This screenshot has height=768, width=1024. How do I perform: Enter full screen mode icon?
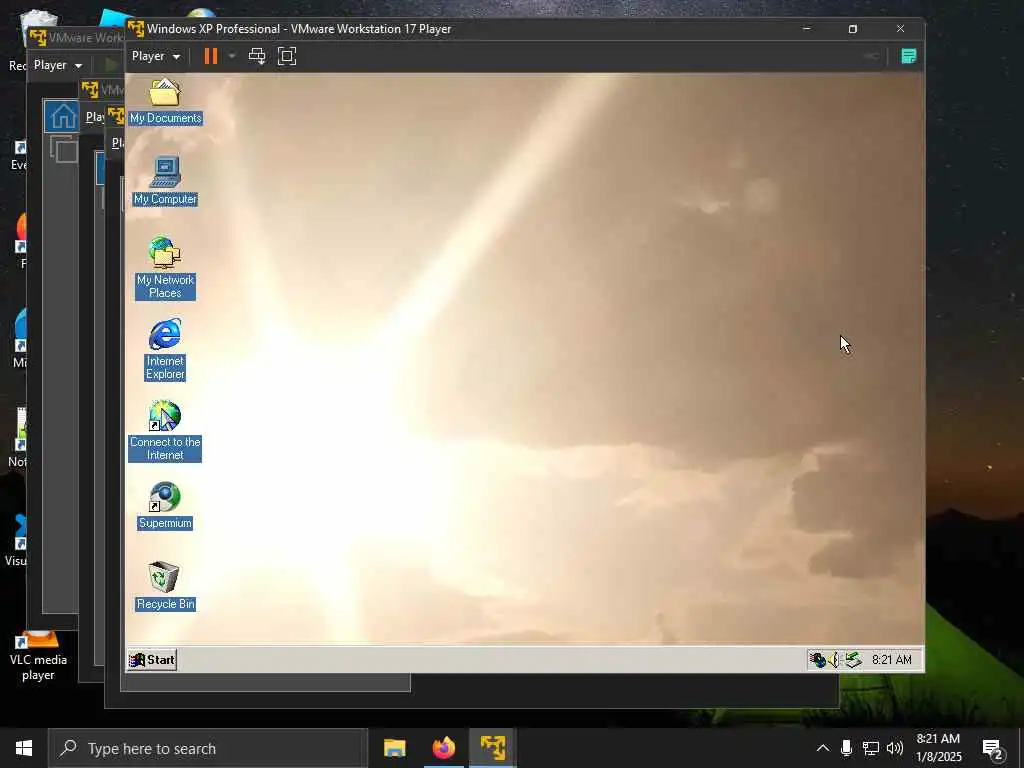click(x=287, y=56)
